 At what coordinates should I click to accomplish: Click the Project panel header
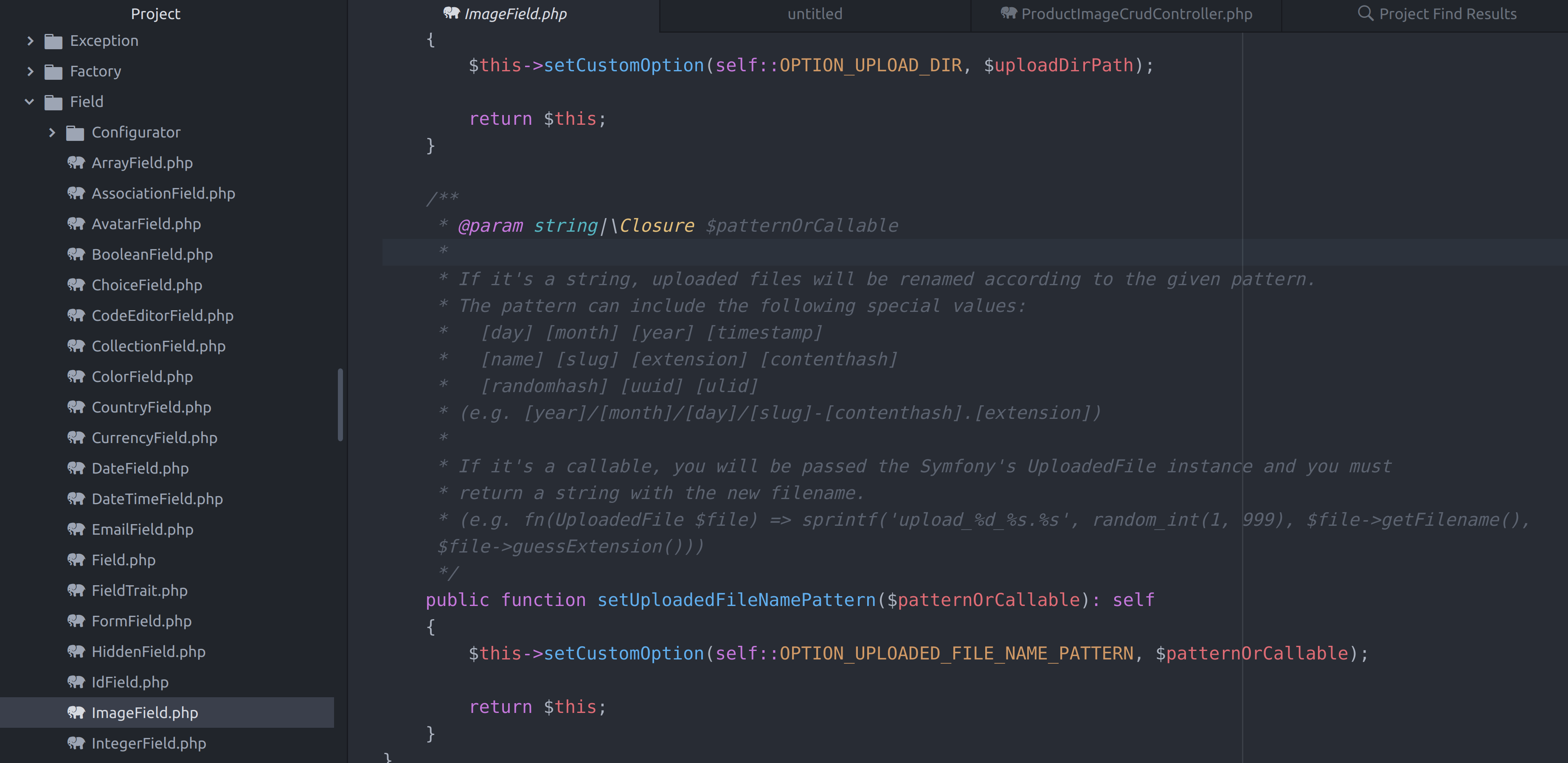155,14
